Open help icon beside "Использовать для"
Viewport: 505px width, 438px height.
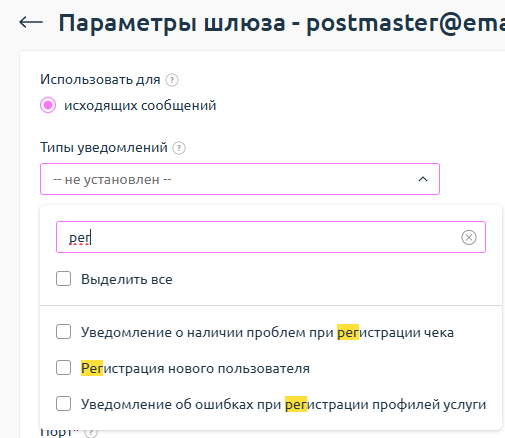[x=172, y=80]
